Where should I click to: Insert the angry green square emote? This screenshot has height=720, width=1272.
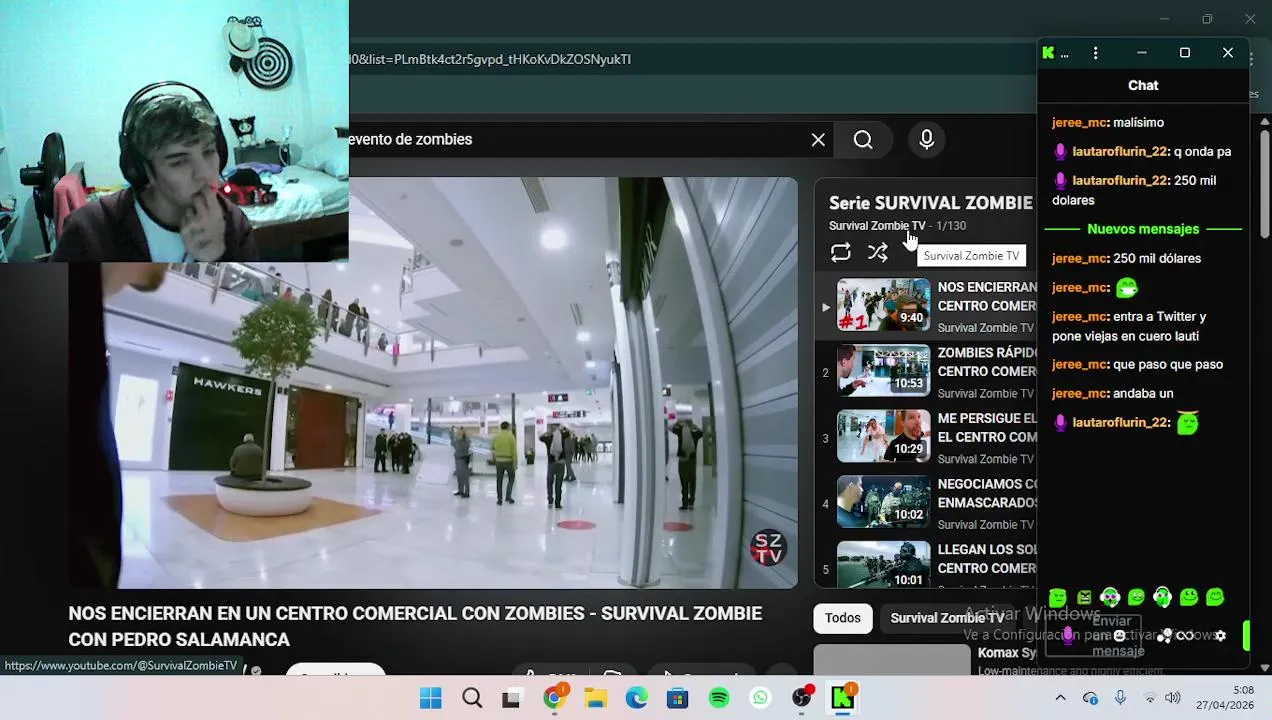(1084, 598)
